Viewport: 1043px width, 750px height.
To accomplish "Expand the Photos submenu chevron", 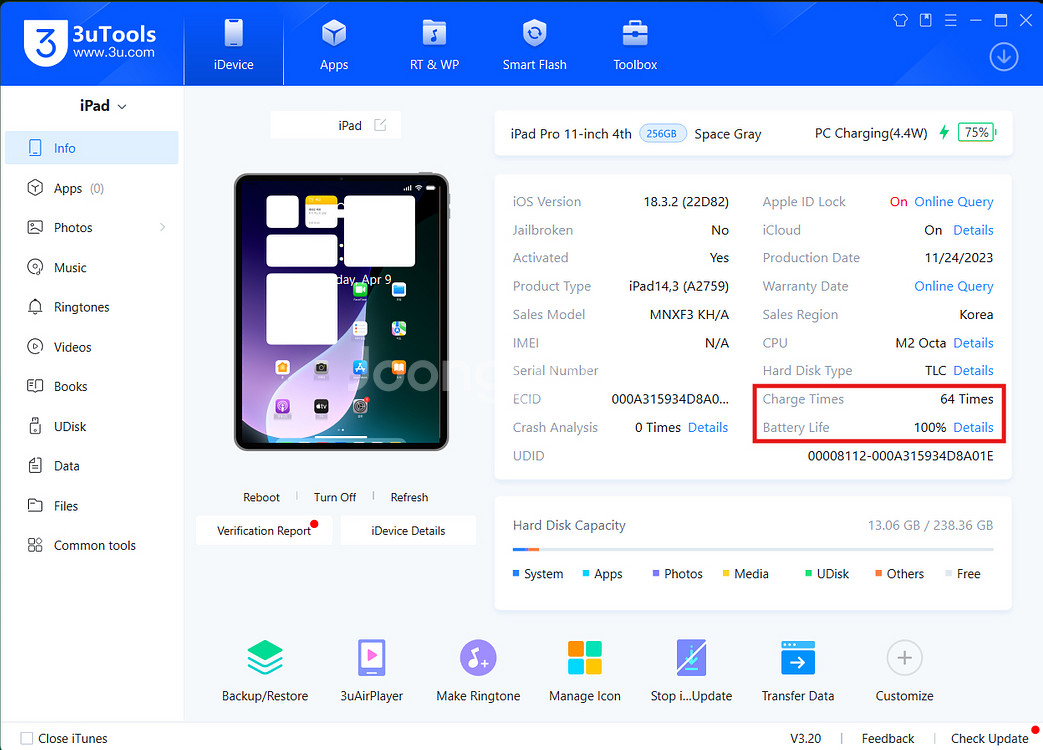I will [x=163, y=227].
